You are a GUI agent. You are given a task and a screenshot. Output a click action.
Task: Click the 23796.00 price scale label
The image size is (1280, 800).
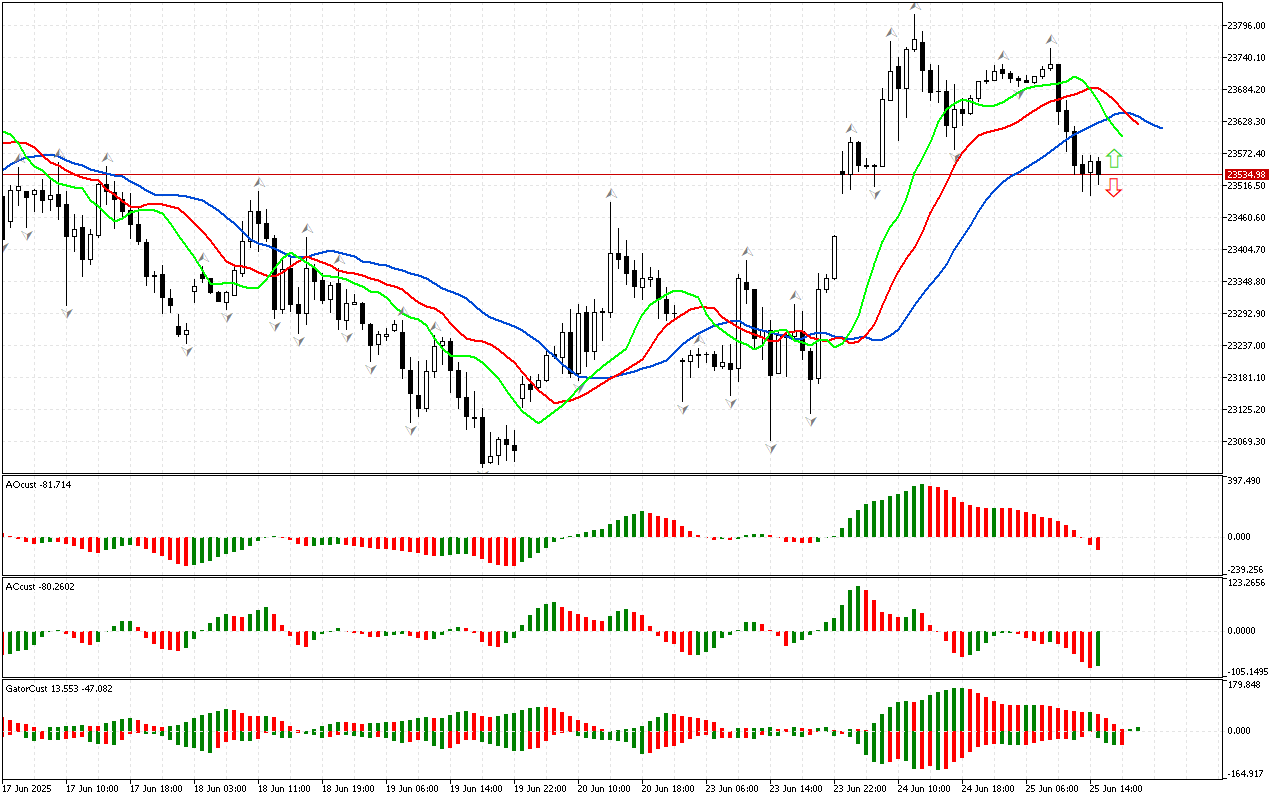[1245, 25]
